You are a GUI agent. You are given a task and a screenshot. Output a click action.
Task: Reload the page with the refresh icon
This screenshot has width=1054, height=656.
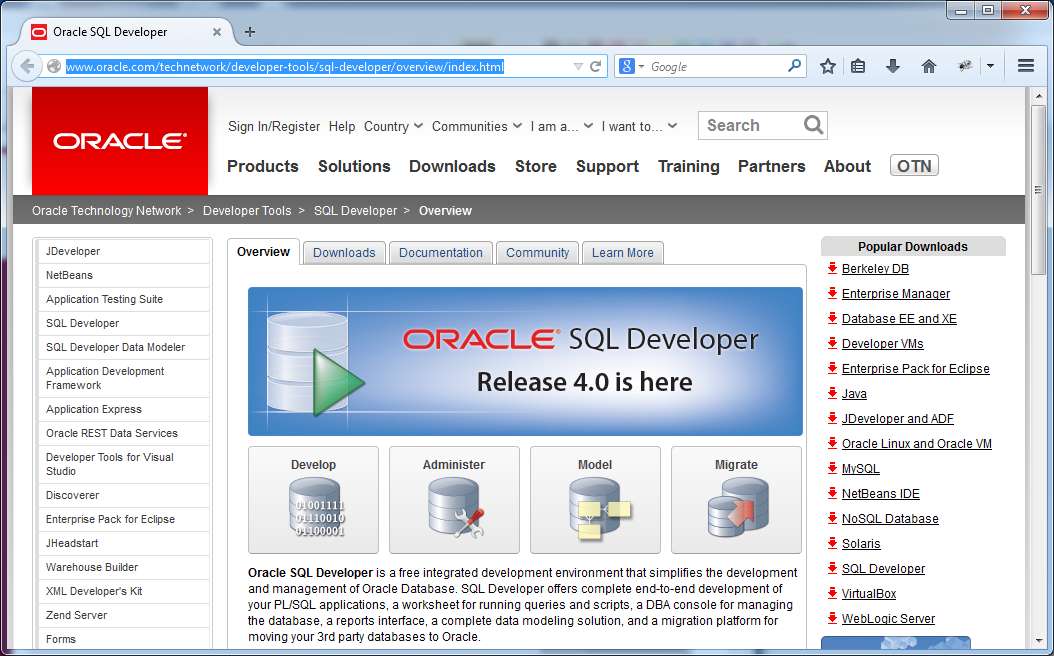(x=596, y=66)
